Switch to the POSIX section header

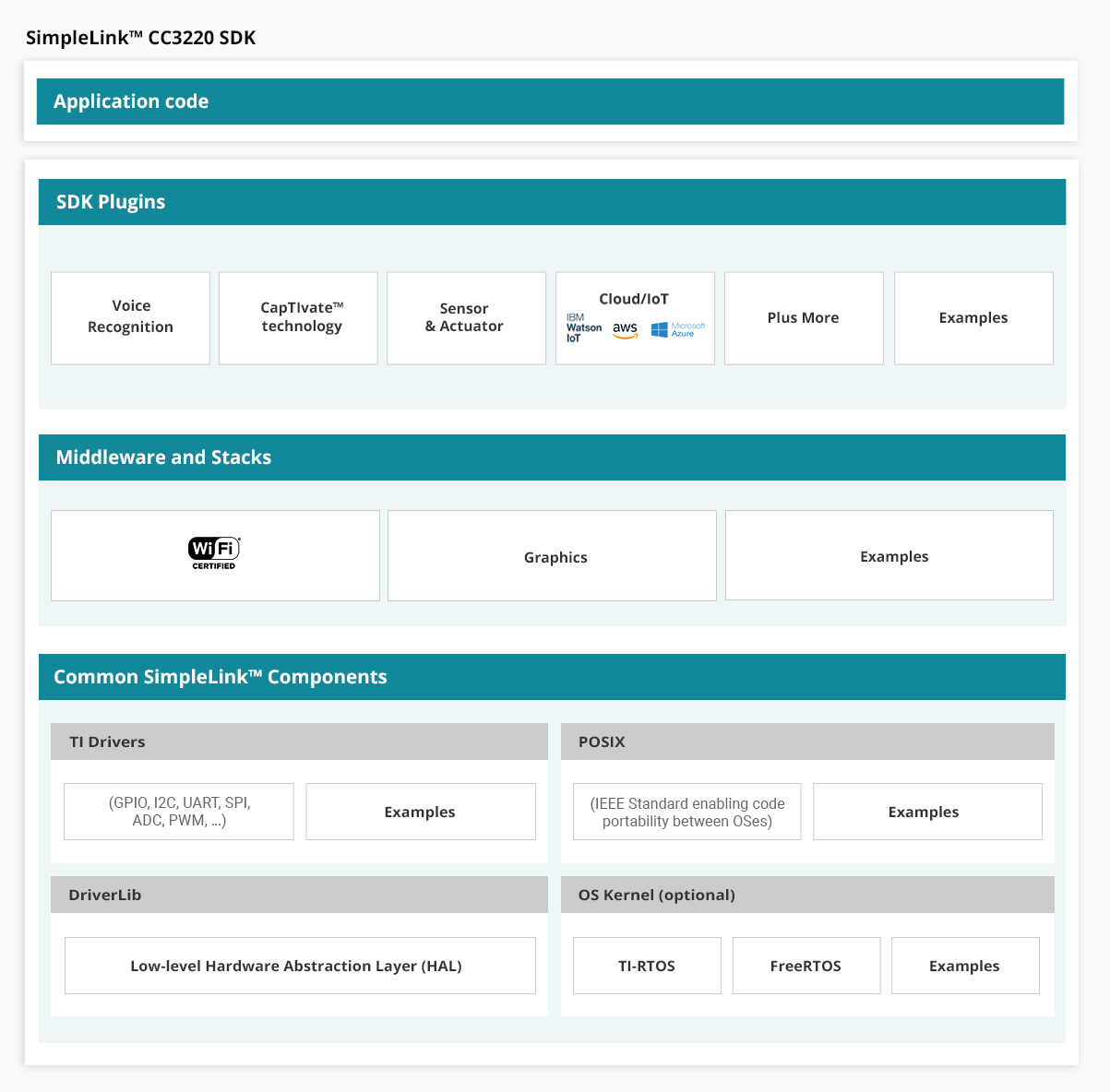pyautogui.click(x=807, y=741)
